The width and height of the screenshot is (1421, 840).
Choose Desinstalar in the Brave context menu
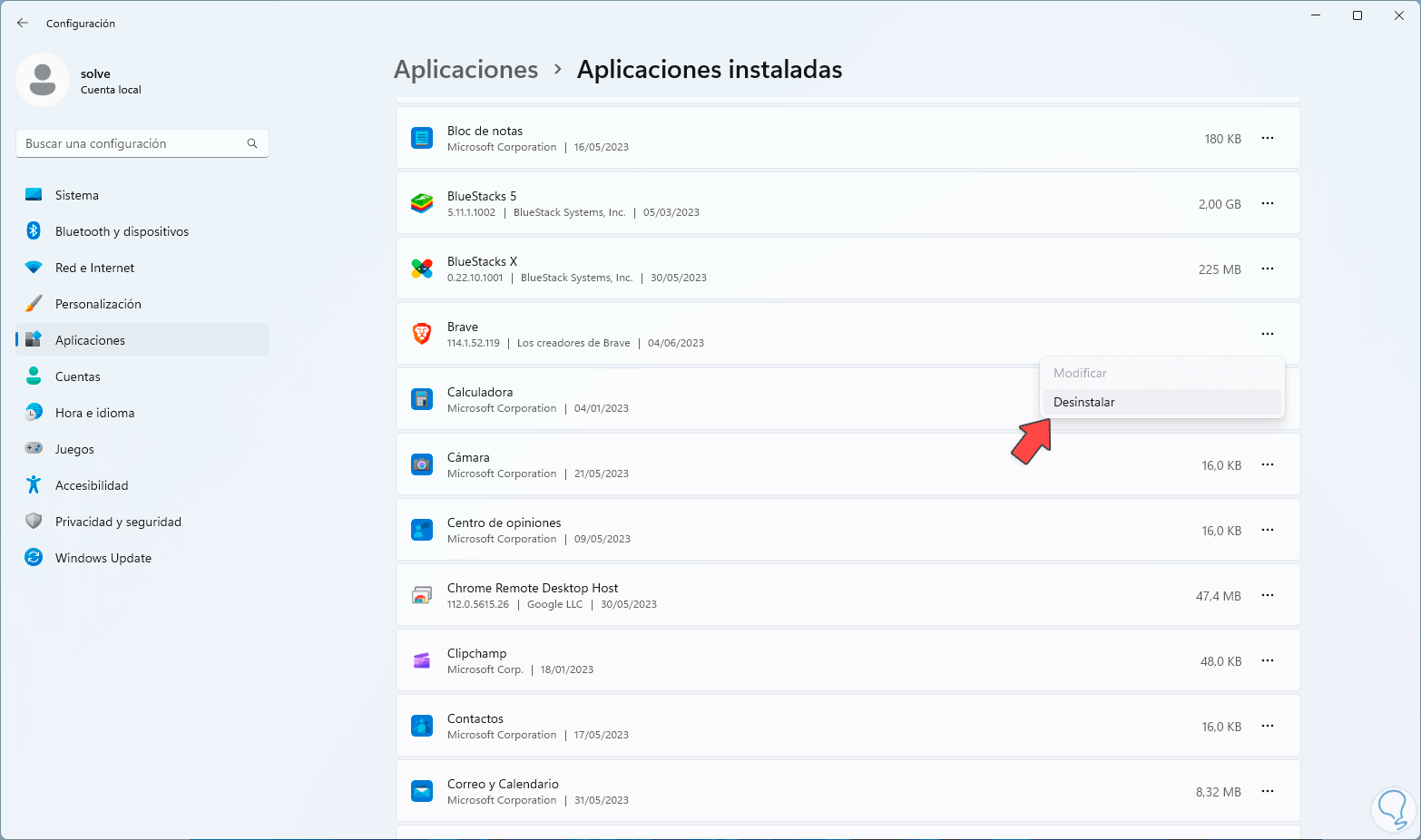tap(1162, 402)
